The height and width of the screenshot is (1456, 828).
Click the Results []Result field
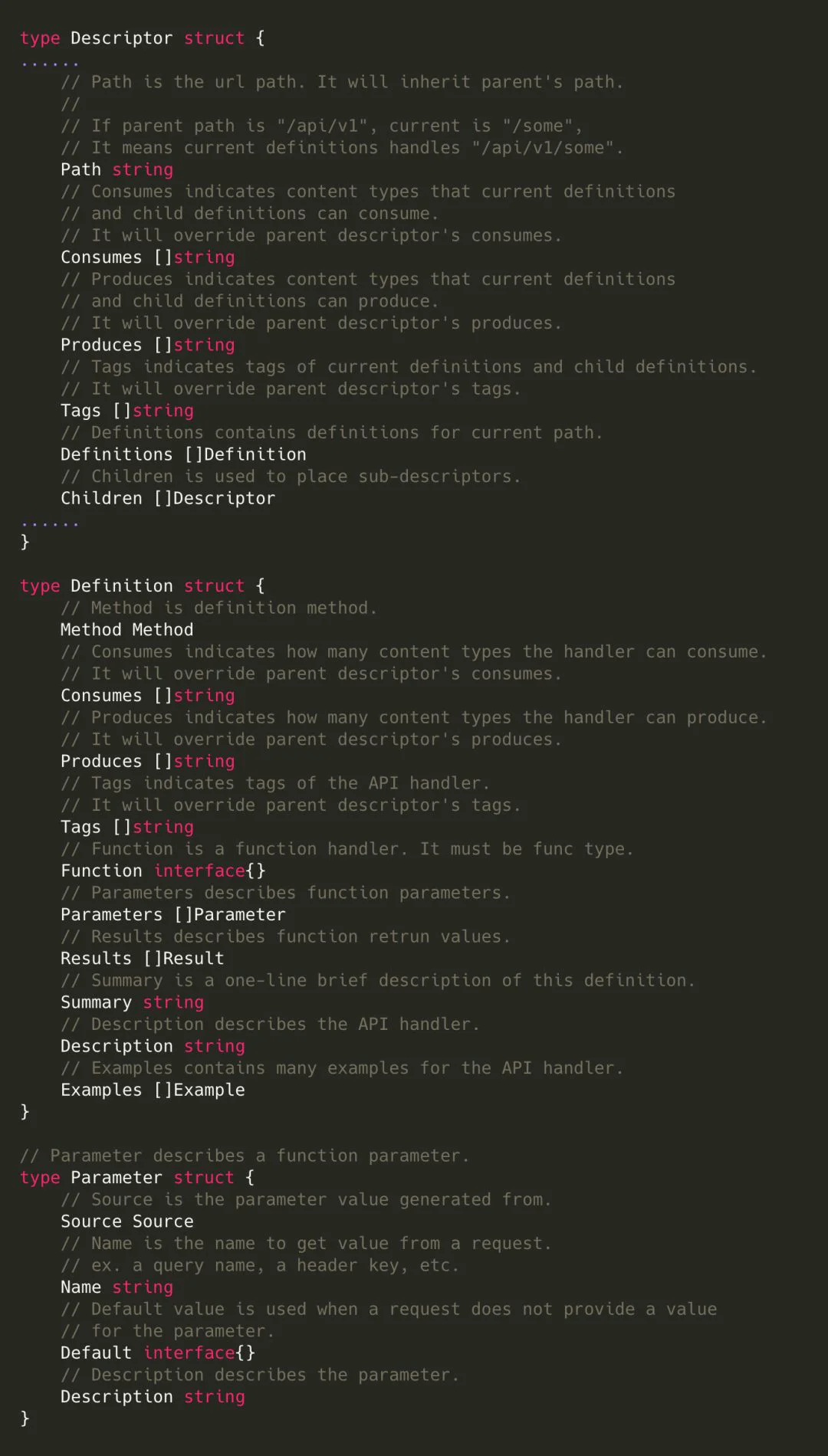coord(143,959)
